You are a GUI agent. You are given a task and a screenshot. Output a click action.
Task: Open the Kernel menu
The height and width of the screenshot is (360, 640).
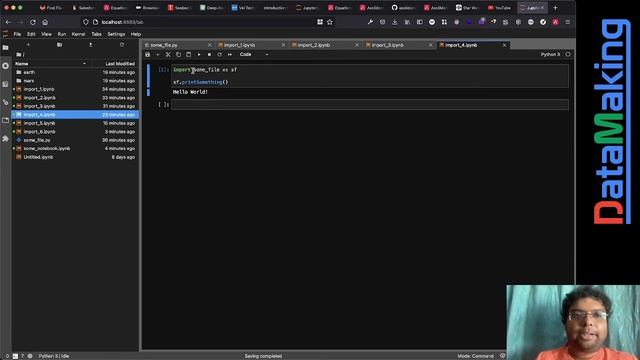[78, 34]
